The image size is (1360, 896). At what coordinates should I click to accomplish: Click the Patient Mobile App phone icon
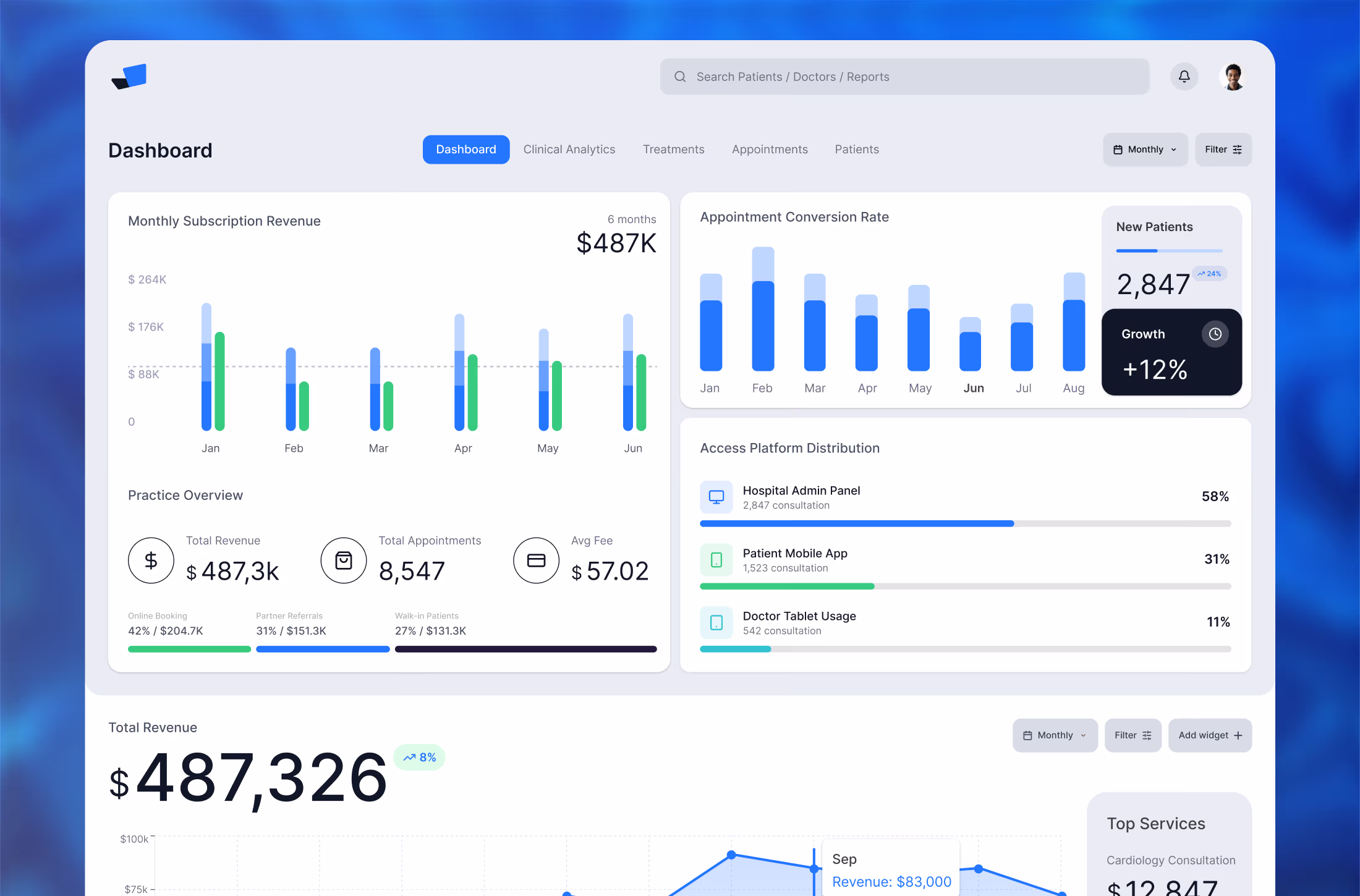716,560
